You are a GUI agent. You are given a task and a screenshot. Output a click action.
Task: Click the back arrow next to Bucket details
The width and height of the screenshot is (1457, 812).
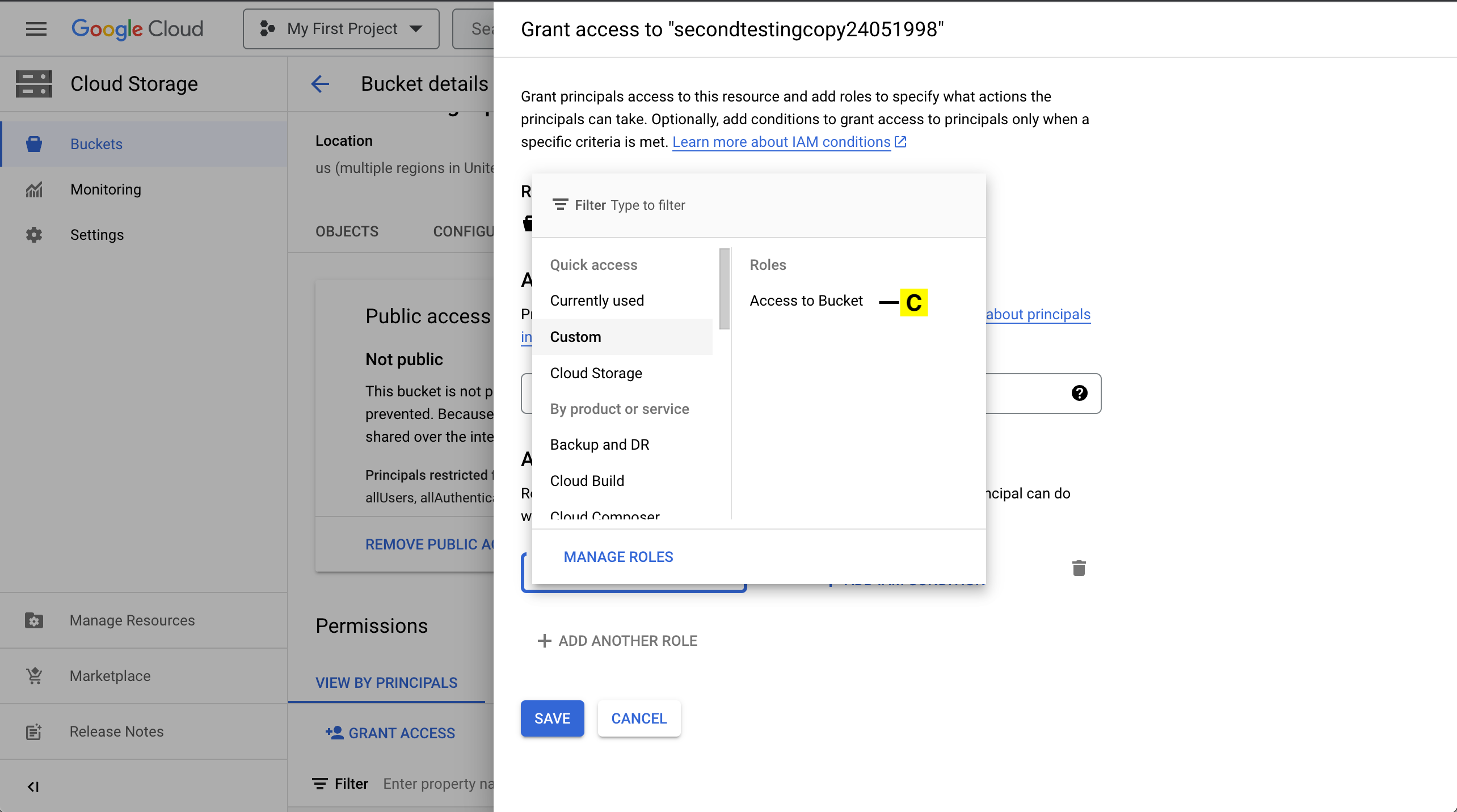tap(321, 84)
